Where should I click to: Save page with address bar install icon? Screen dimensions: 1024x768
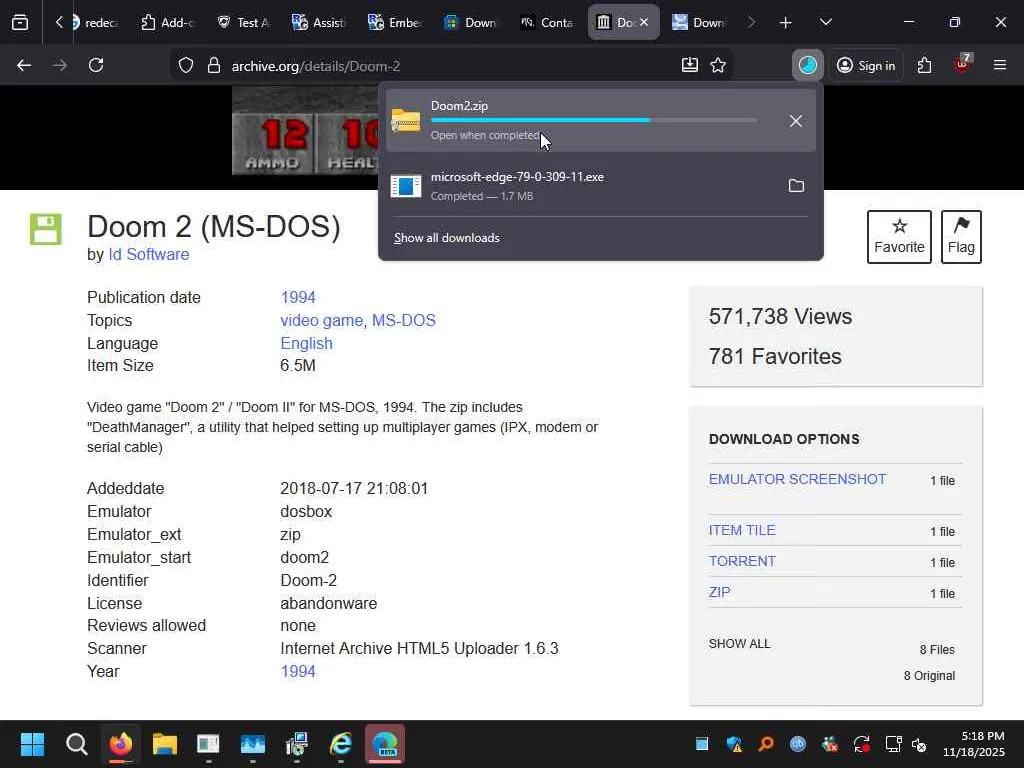[x=690, y=65]
